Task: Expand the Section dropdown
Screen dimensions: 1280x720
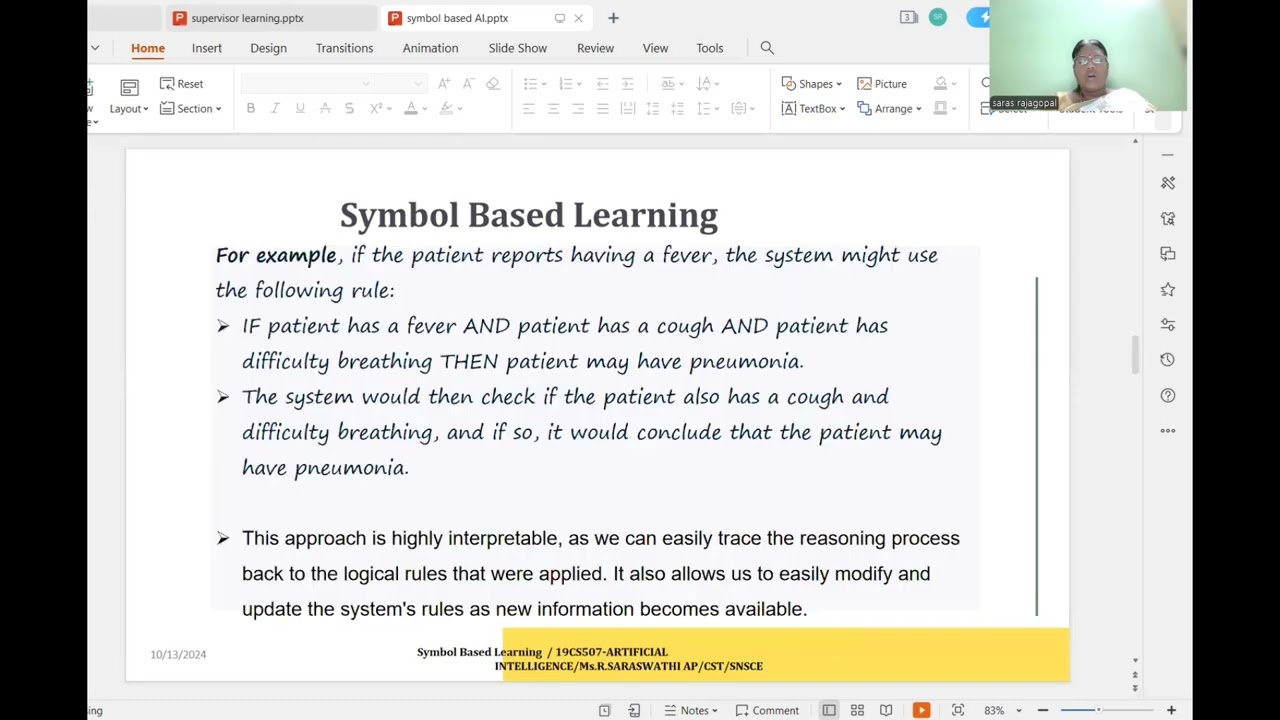Action: [191, 108]
